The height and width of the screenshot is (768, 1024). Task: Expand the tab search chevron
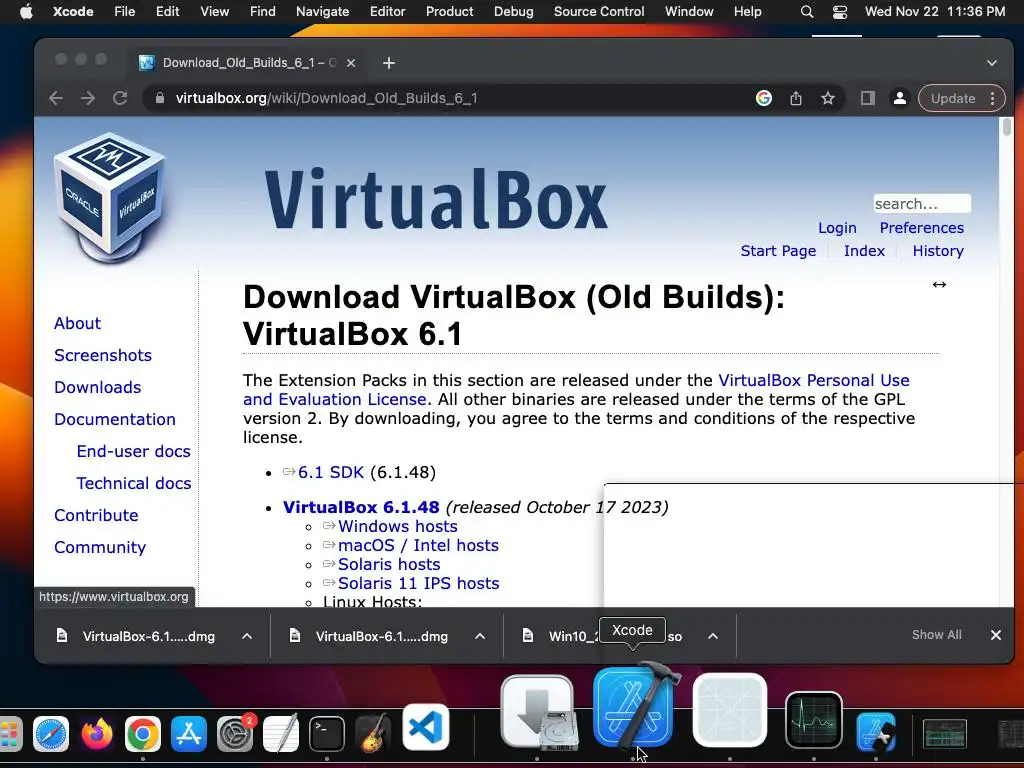(x=992, y=63)
